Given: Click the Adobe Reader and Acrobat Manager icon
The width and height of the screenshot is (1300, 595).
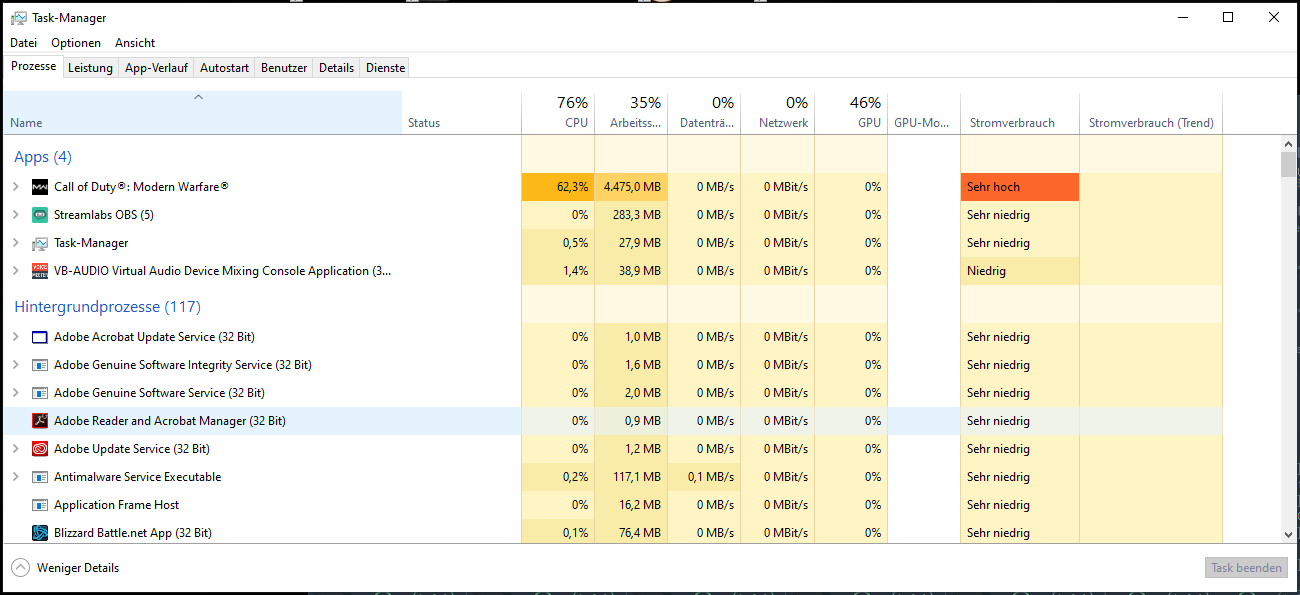Looking at the screenshot, I should click(x=40, y=421).
